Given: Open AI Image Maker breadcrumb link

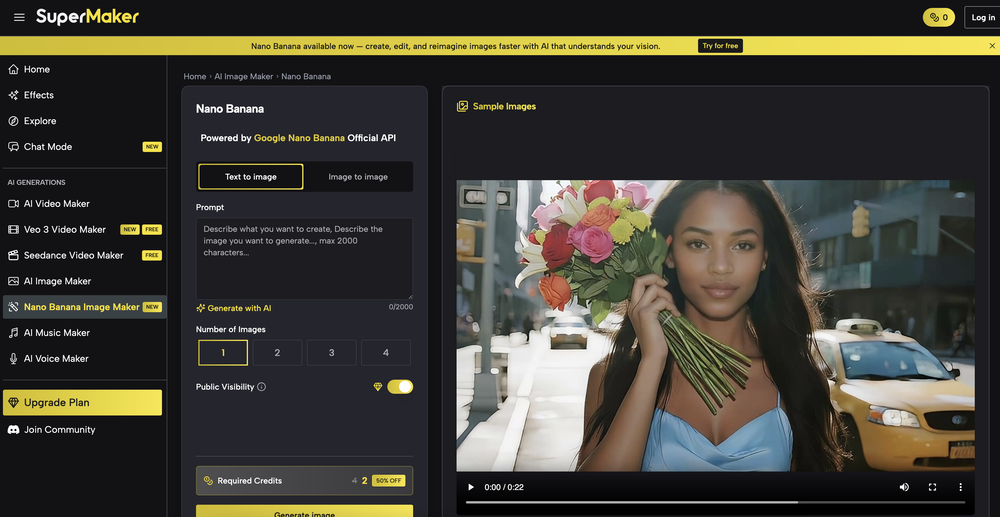Looking at the screenshot, I should click(243, 76).
